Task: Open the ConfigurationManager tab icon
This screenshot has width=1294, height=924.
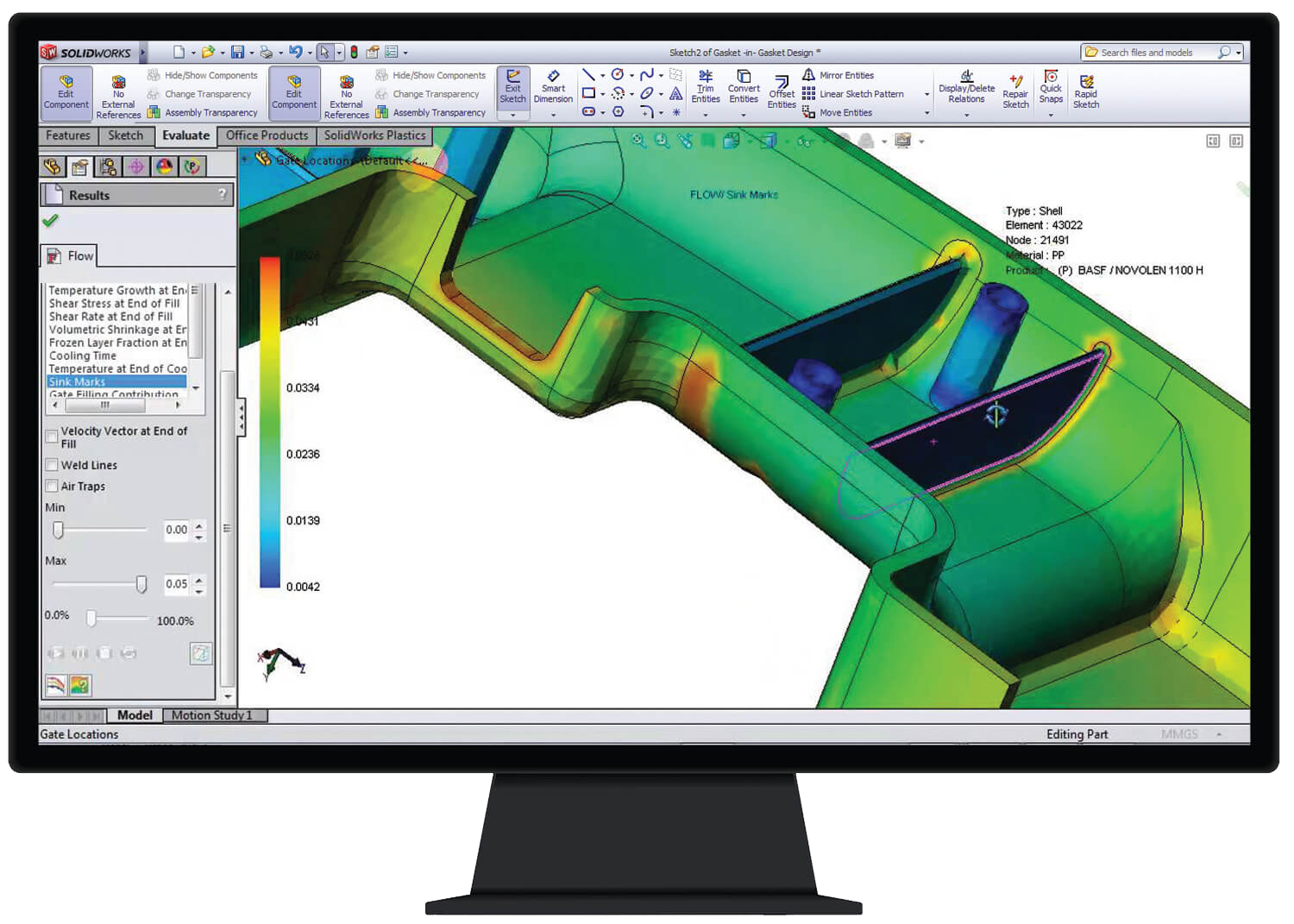Action: click(108, 167)
